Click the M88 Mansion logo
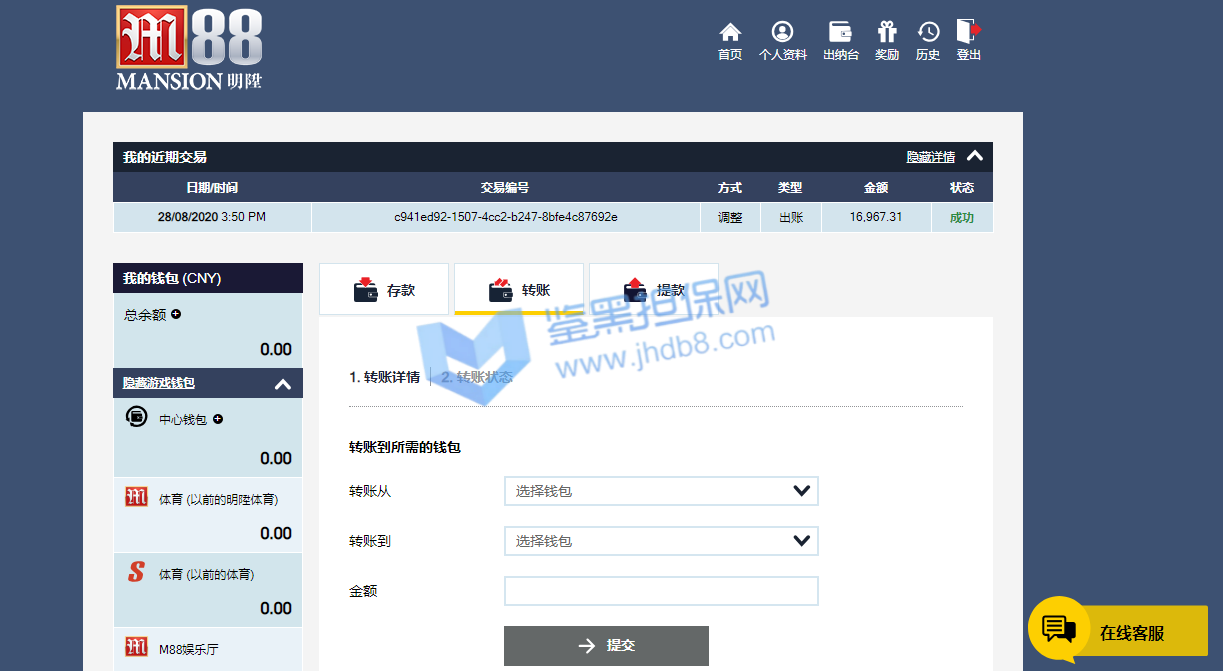1223x671 pixels. 189,48
